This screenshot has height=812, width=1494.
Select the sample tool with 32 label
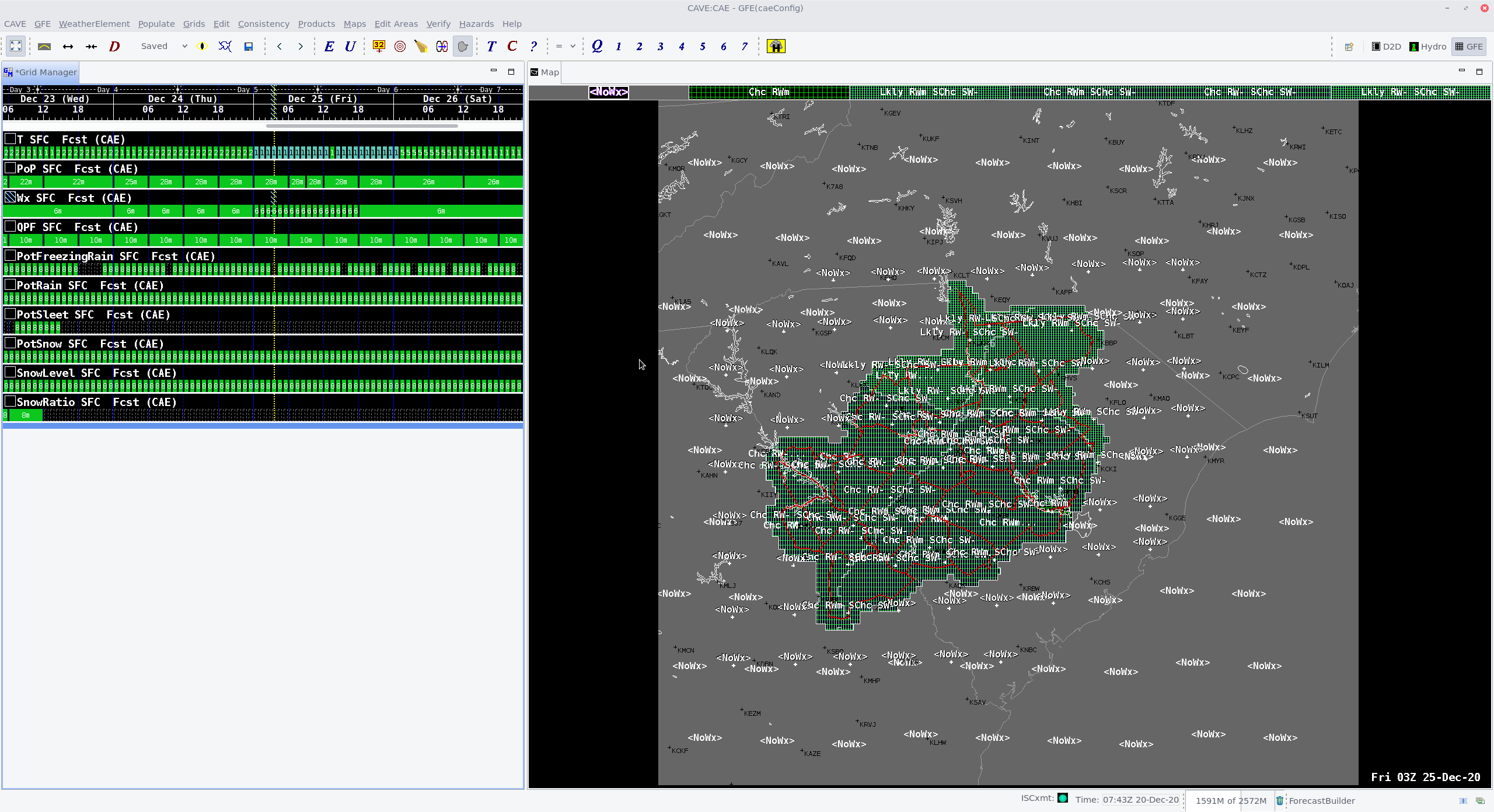point(379,46)
